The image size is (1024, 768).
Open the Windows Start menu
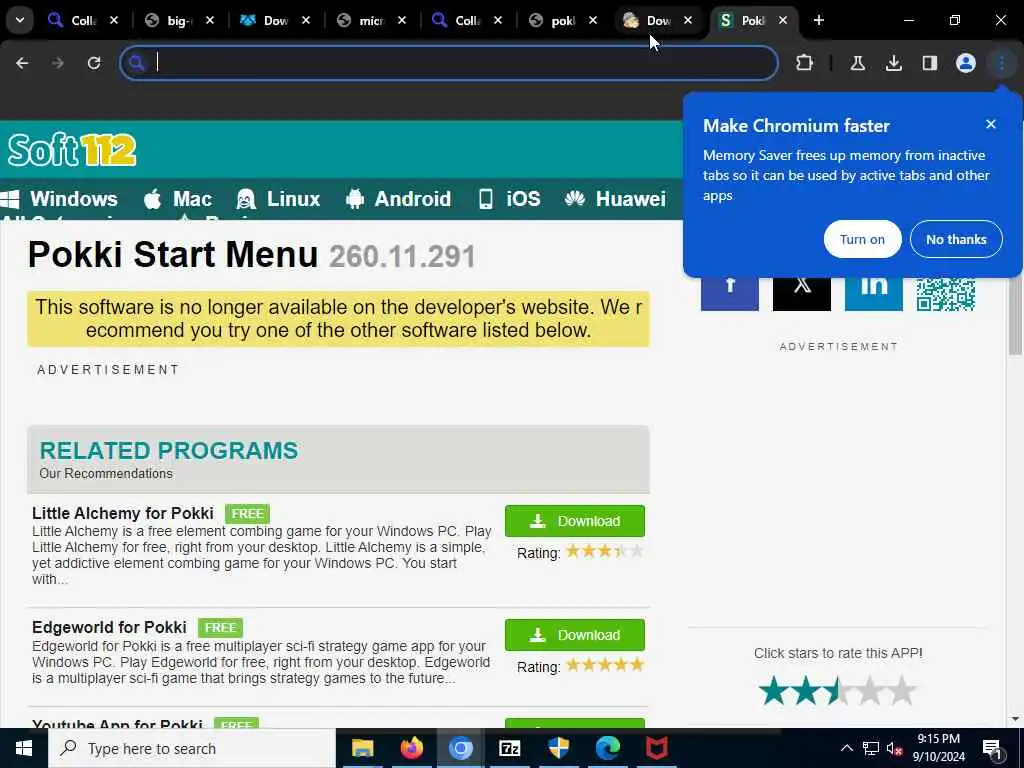(24, 748)
